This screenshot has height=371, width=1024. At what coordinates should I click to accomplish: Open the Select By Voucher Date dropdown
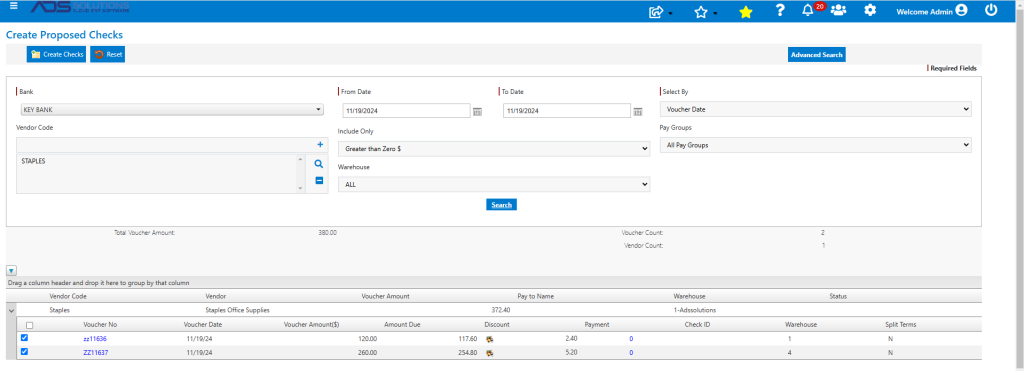(816, 109)
